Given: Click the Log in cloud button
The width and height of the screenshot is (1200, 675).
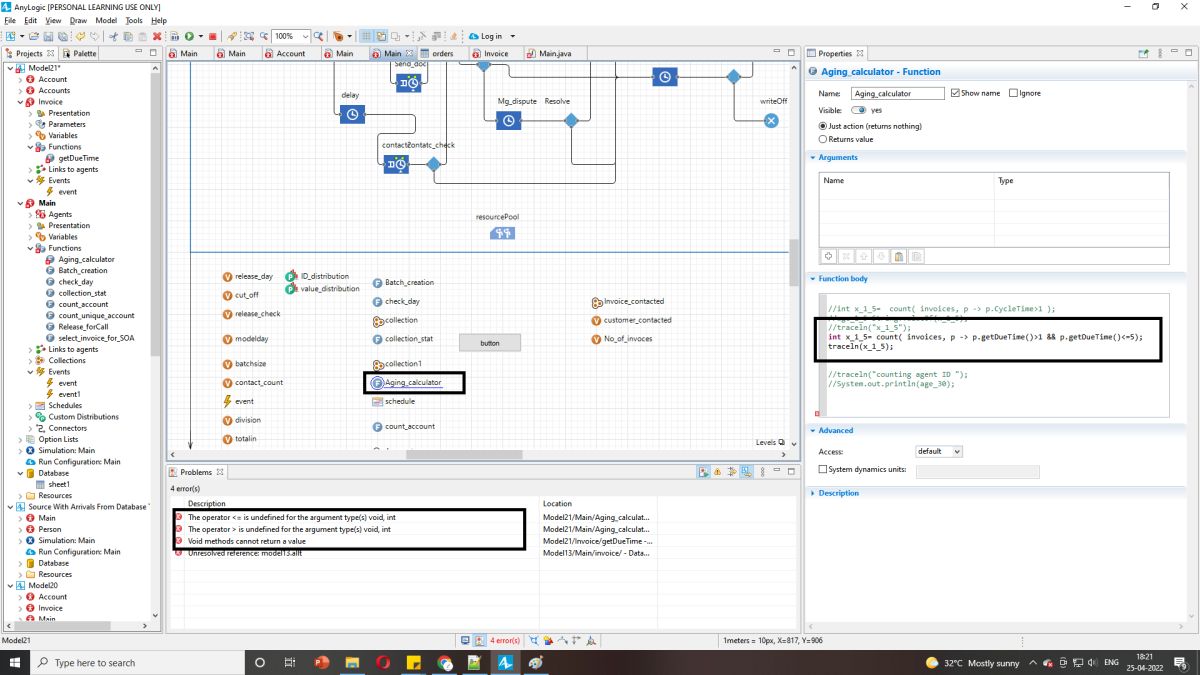Looking at the screenshot, I should [484, 36].
